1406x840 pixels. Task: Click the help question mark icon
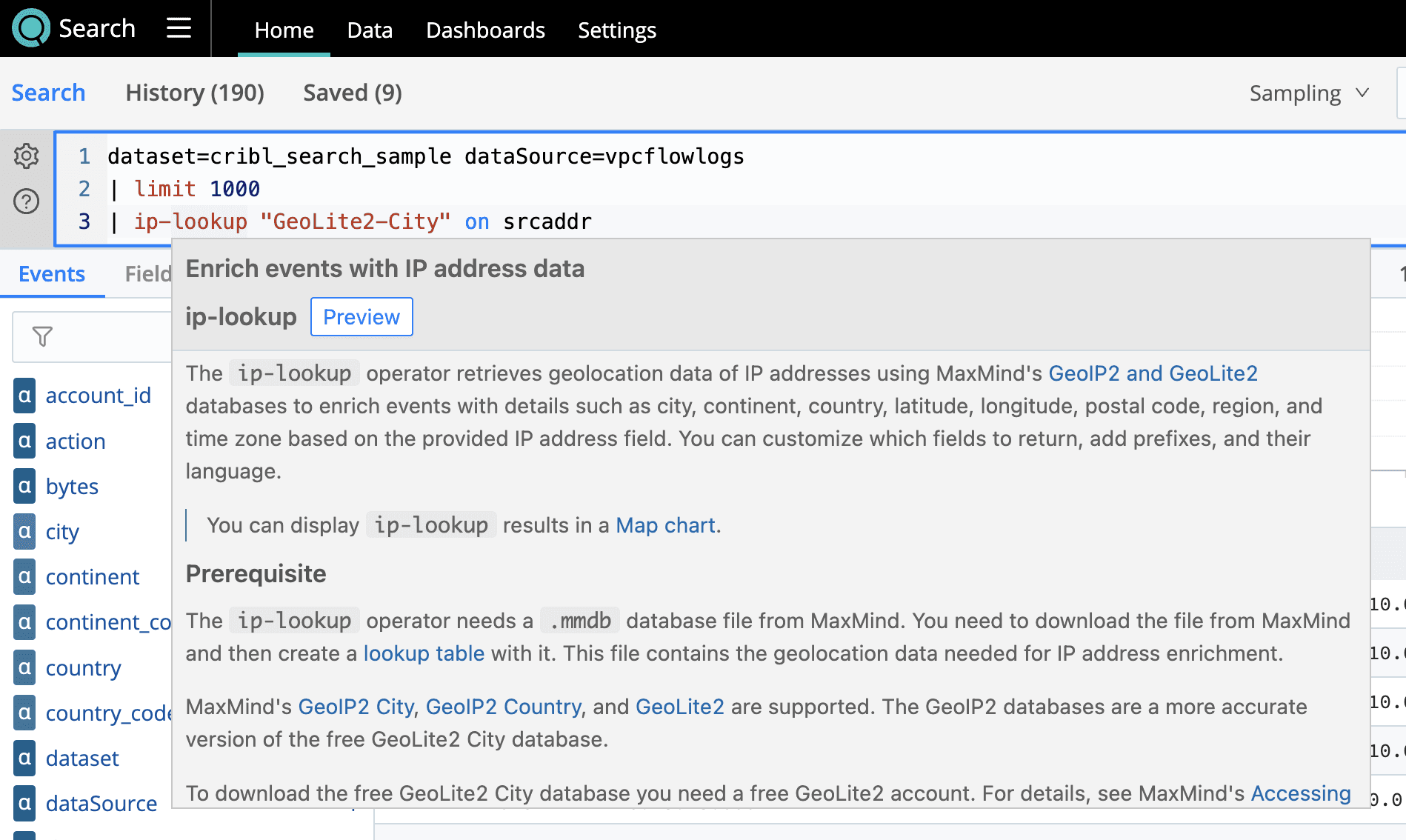(27, 201)
